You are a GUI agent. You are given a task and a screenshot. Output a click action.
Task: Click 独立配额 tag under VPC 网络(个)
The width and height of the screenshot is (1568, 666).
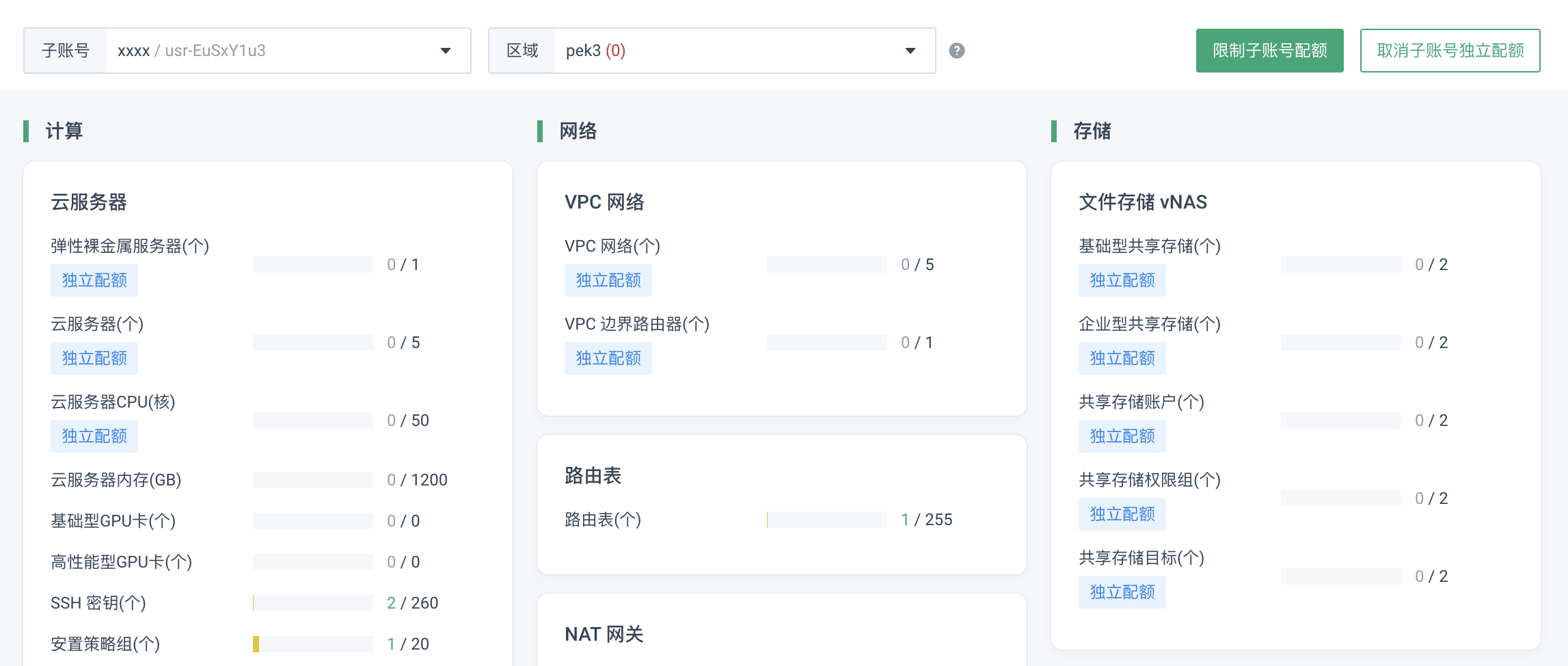(x=608, y=280)
